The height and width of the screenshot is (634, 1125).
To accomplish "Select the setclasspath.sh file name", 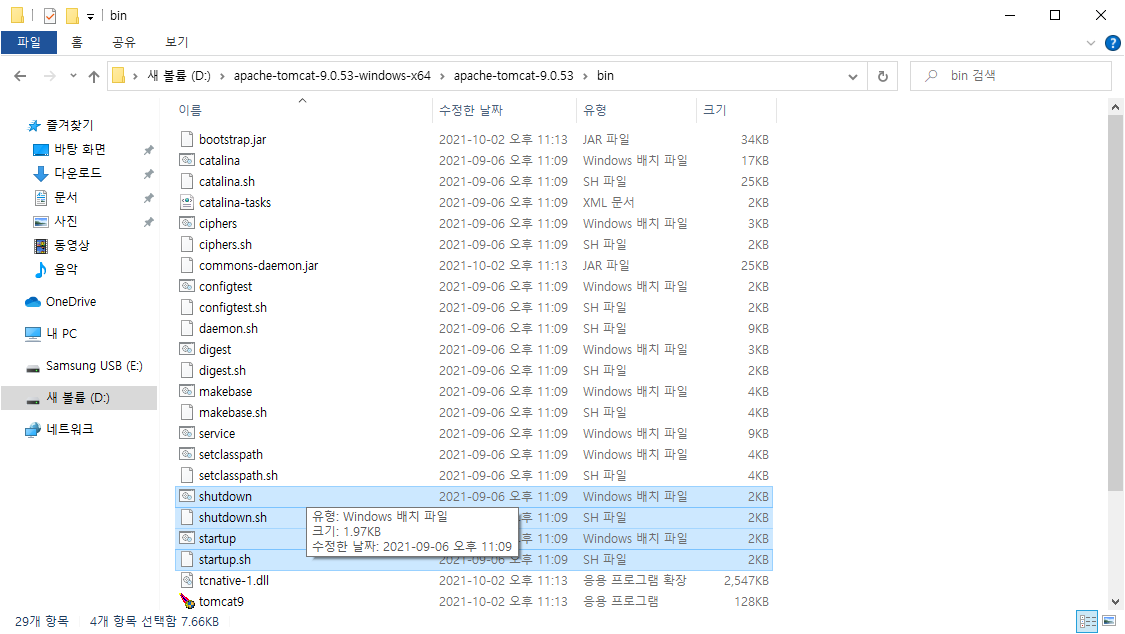I will tap(238, 476).
